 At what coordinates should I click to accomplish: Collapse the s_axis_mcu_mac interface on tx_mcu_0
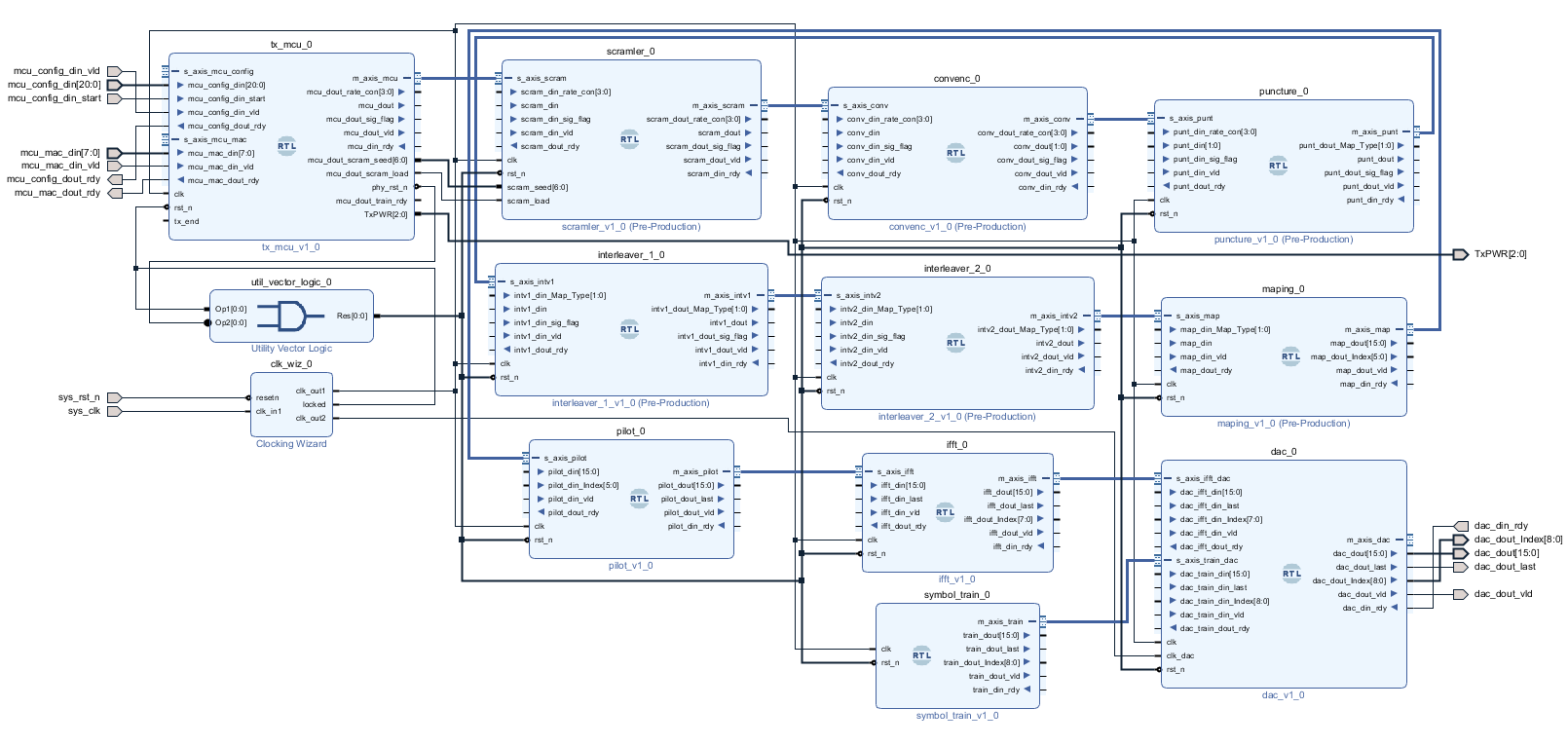point(175,139)
